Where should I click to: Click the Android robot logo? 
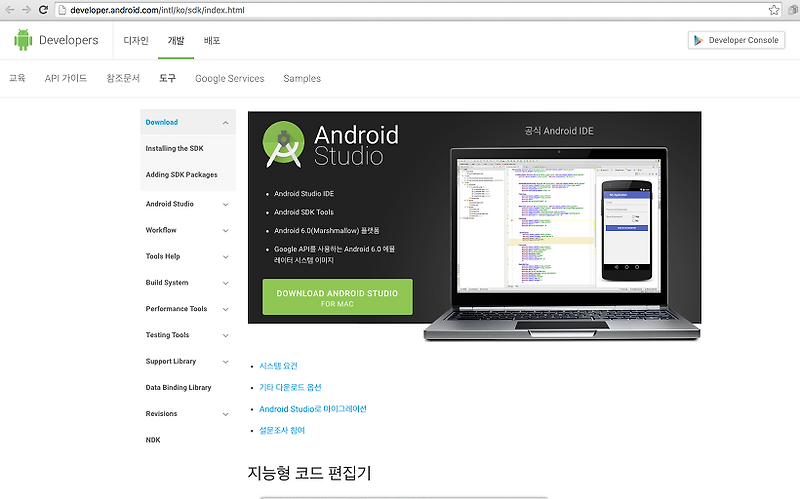coord(23,40)
